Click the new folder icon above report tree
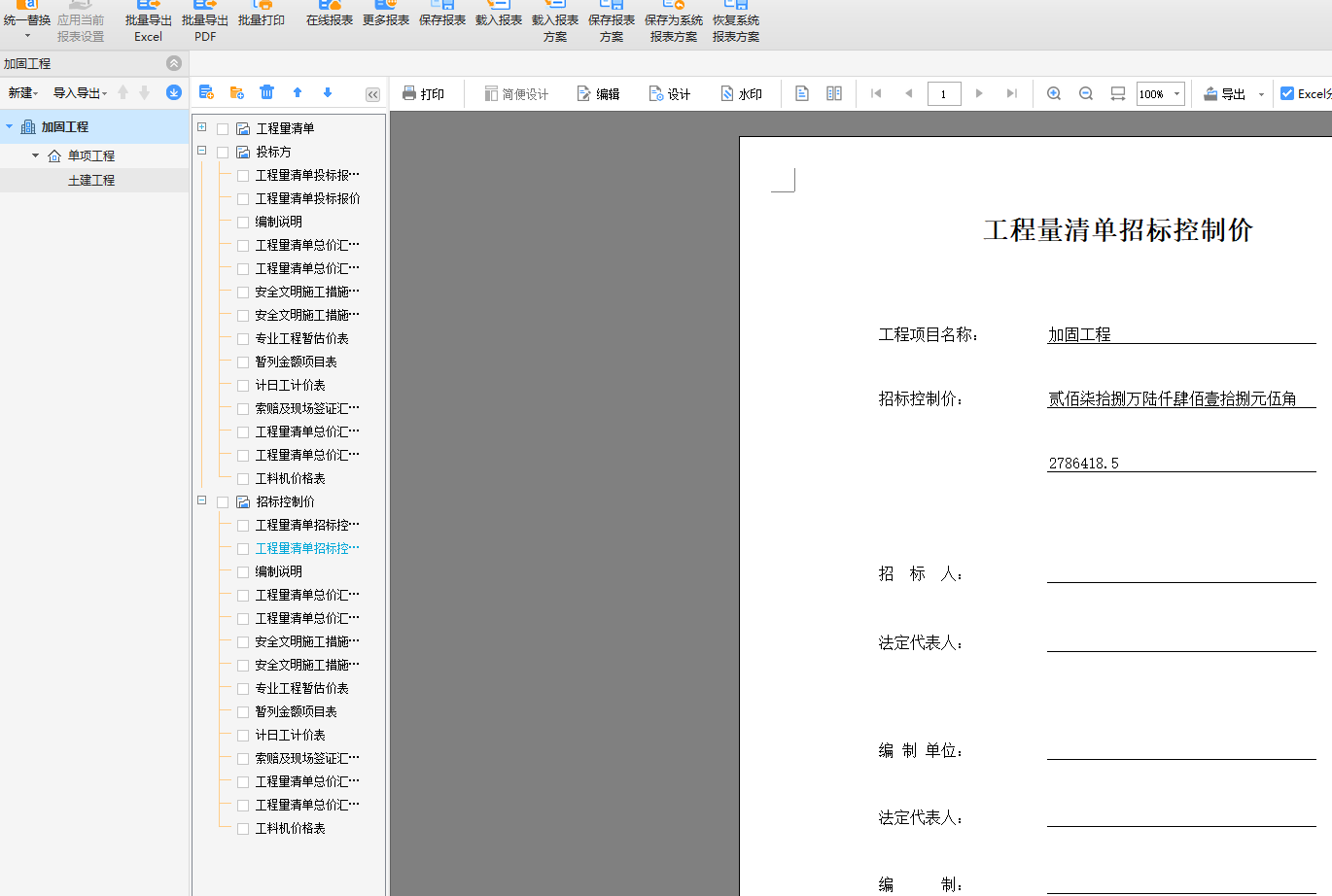Image resolution: width=1332 pixels, height=896 pixels. pos(237,92)
